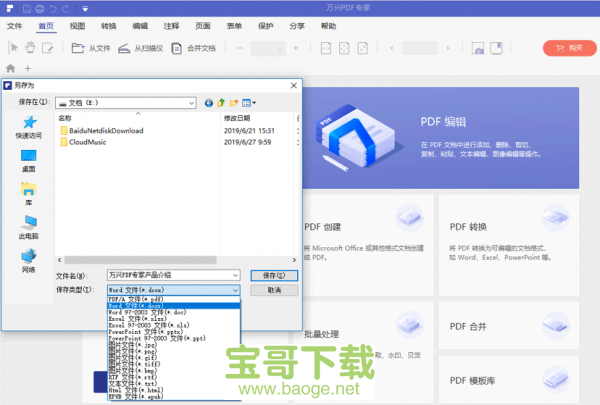Click the zoom in plus button
Screen dimensions: 600x405
click(x=295, y=48)
